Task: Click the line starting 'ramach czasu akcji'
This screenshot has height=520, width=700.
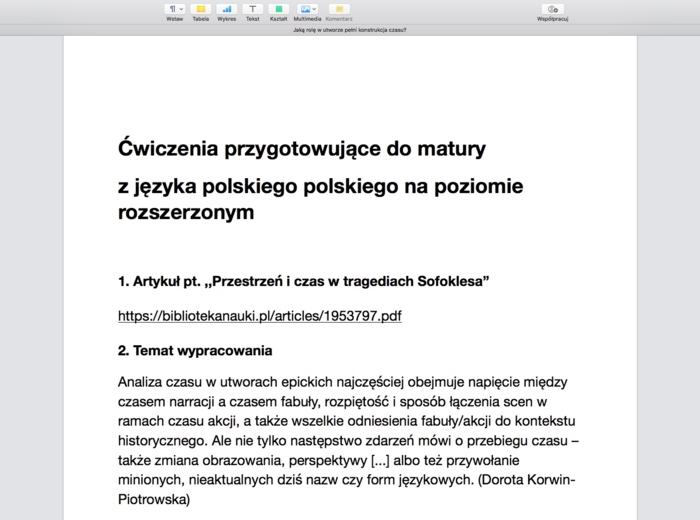Action: tap(347, 421)
